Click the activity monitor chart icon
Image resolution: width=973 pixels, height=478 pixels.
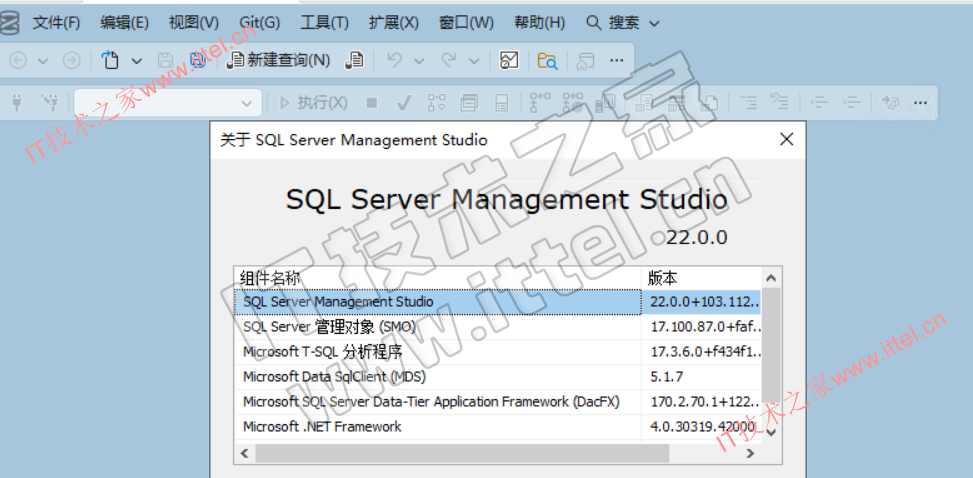510,60
